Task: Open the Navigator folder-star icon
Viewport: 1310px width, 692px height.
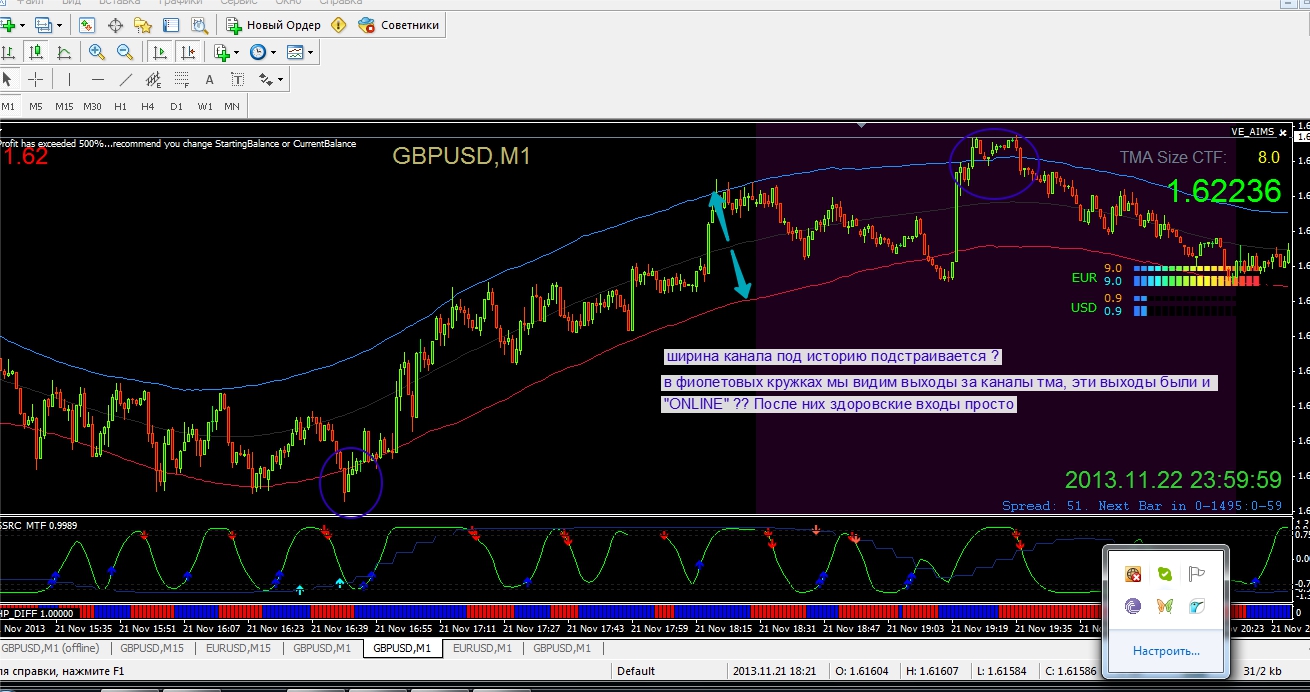Action: click(143, 24)
